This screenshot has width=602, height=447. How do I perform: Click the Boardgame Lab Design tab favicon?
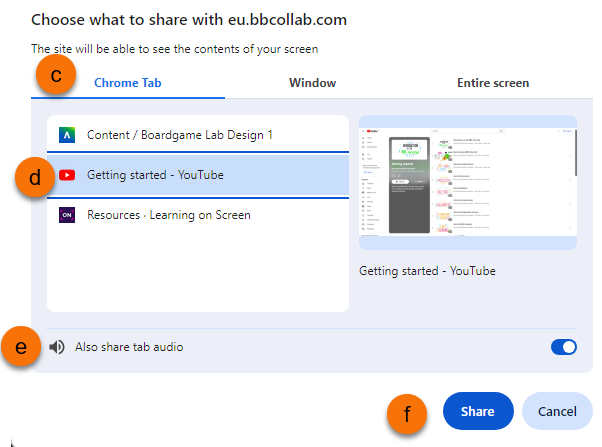pyautogui.click(x=67, y=134)
